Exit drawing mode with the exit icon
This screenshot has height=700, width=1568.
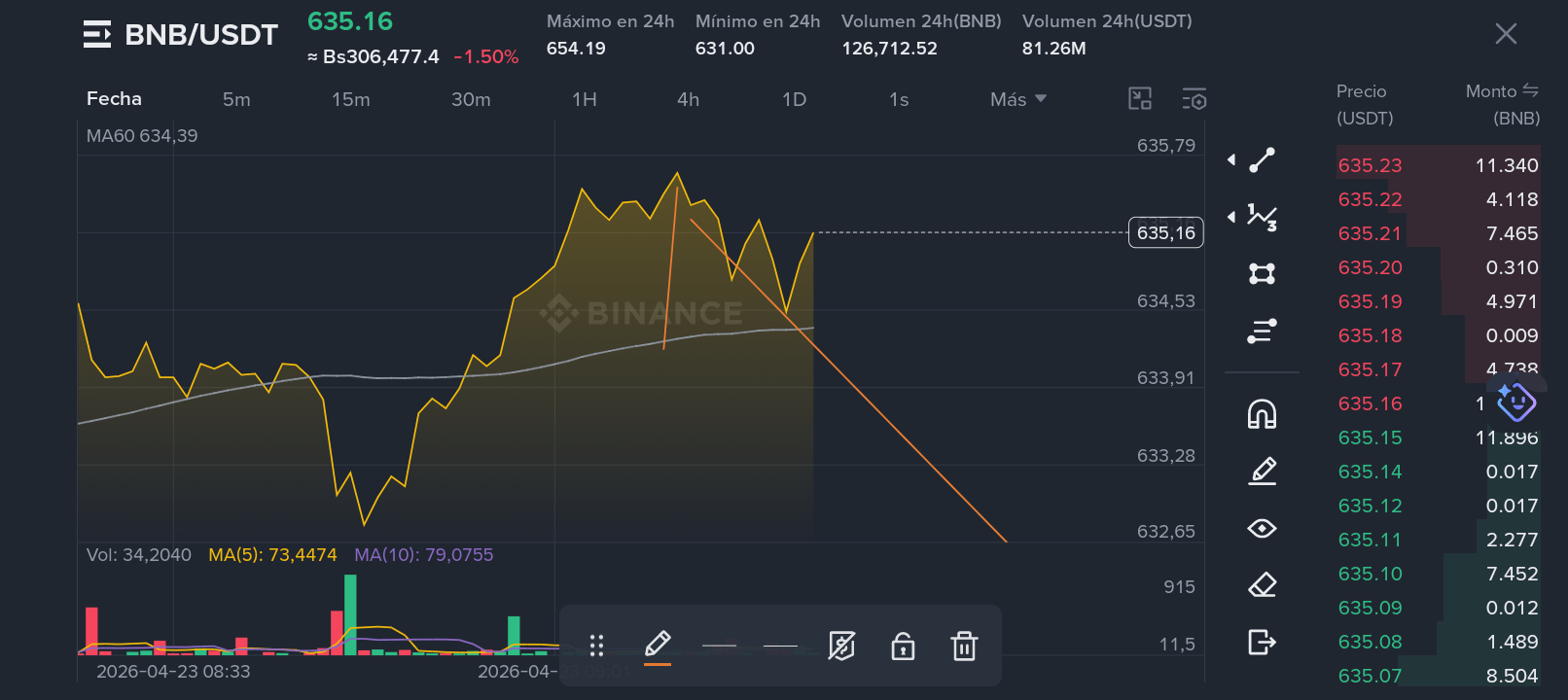1262,642
